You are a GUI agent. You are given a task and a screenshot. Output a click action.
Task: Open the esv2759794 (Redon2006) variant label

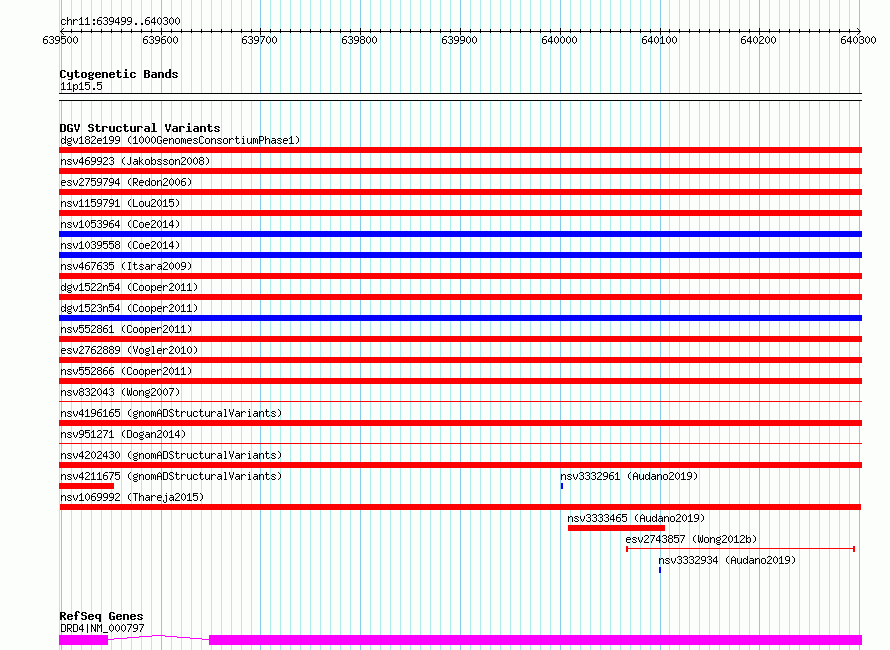coord(126,182)
